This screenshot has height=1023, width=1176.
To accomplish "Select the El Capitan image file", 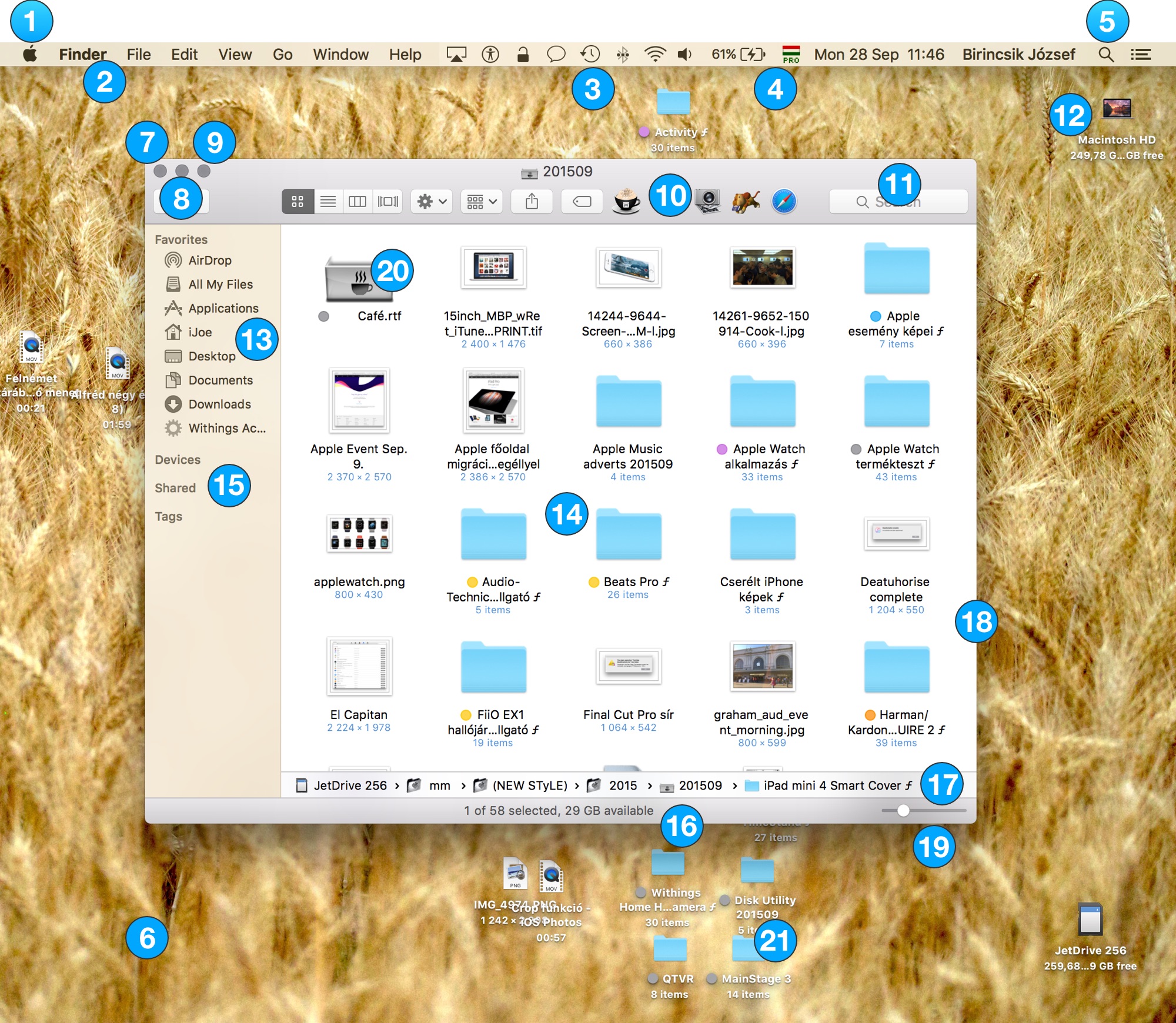I will click(359, 666).
